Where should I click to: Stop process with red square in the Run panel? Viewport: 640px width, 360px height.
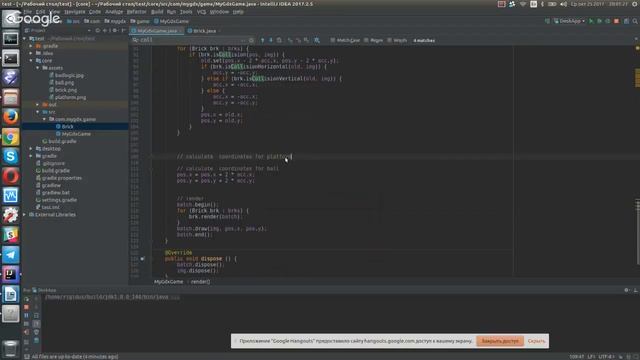click(x=27, y=307)
